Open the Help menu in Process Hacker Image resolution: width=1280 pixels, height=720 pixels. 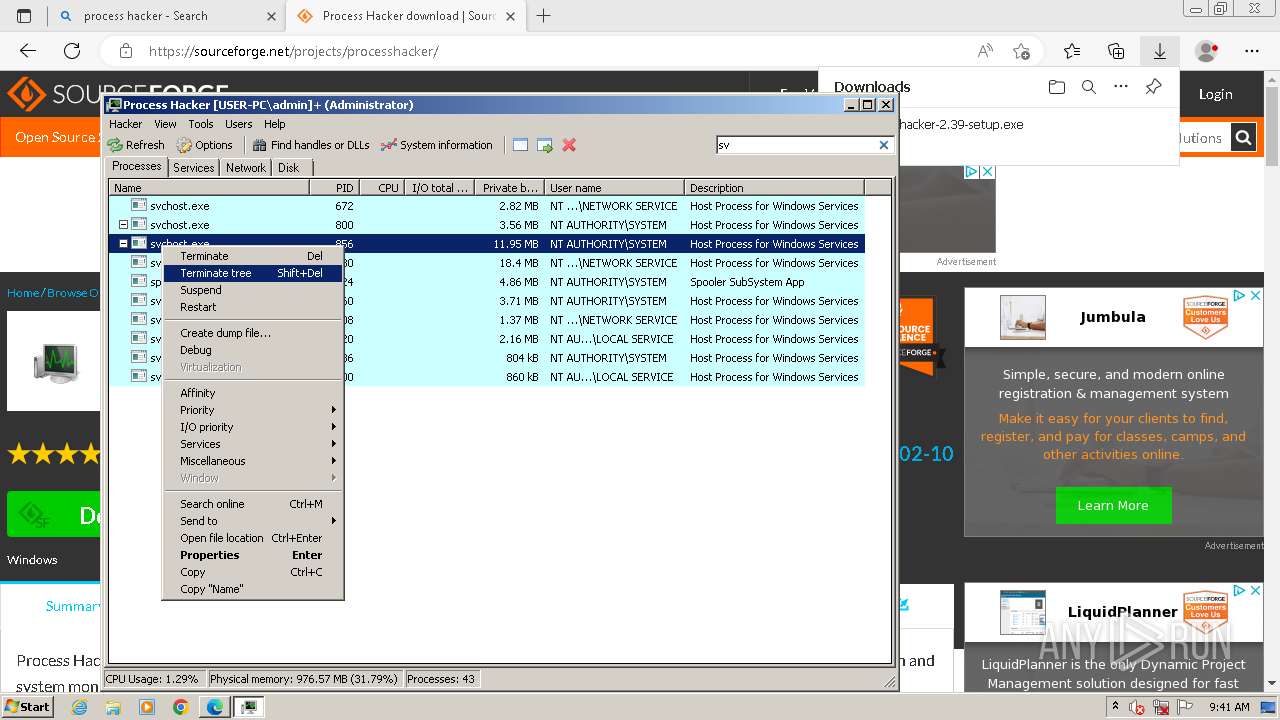point(275,124)
